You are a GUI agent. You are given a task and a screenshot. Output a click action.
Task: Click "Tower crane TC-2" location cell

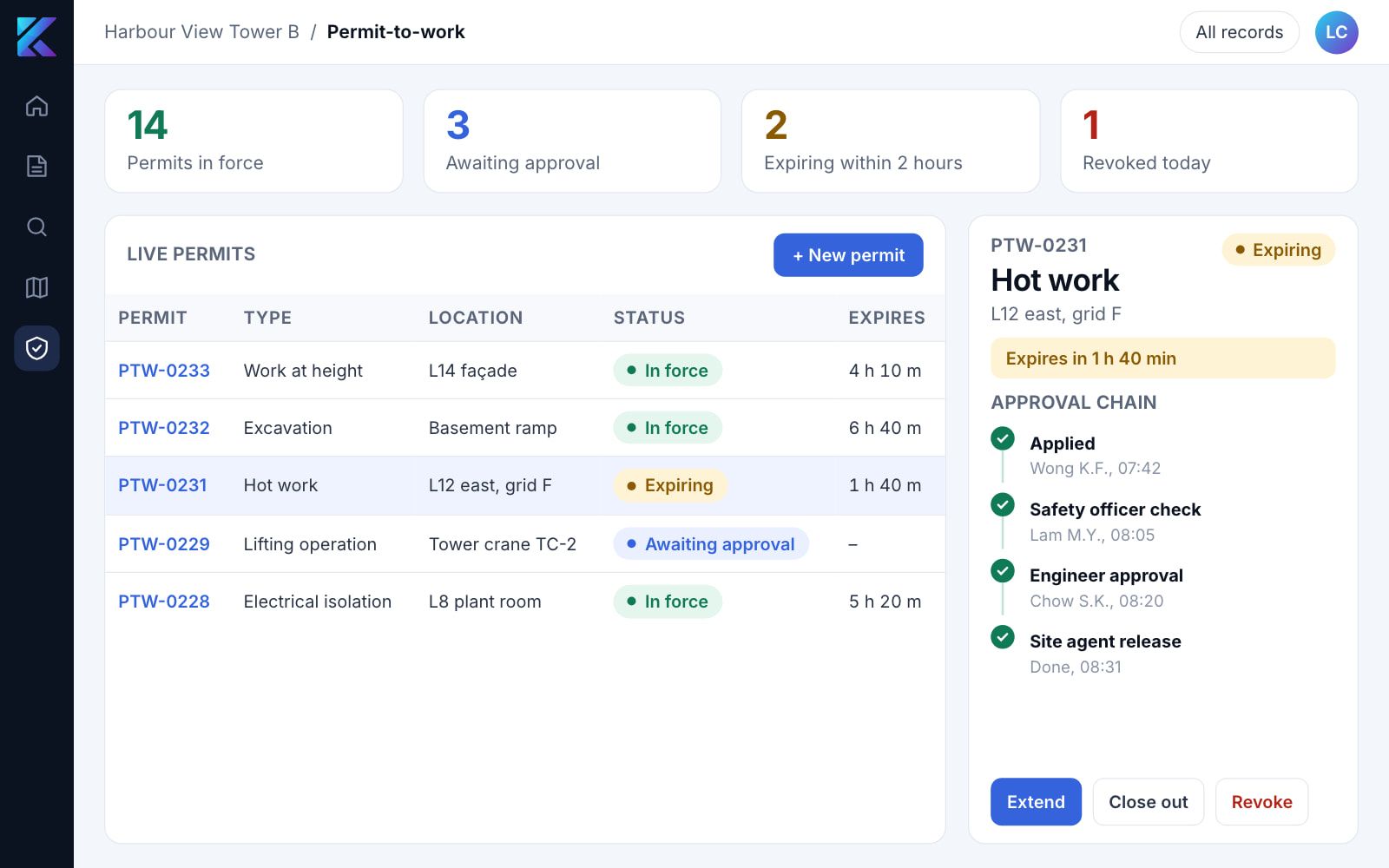click(x=502, y=544)
